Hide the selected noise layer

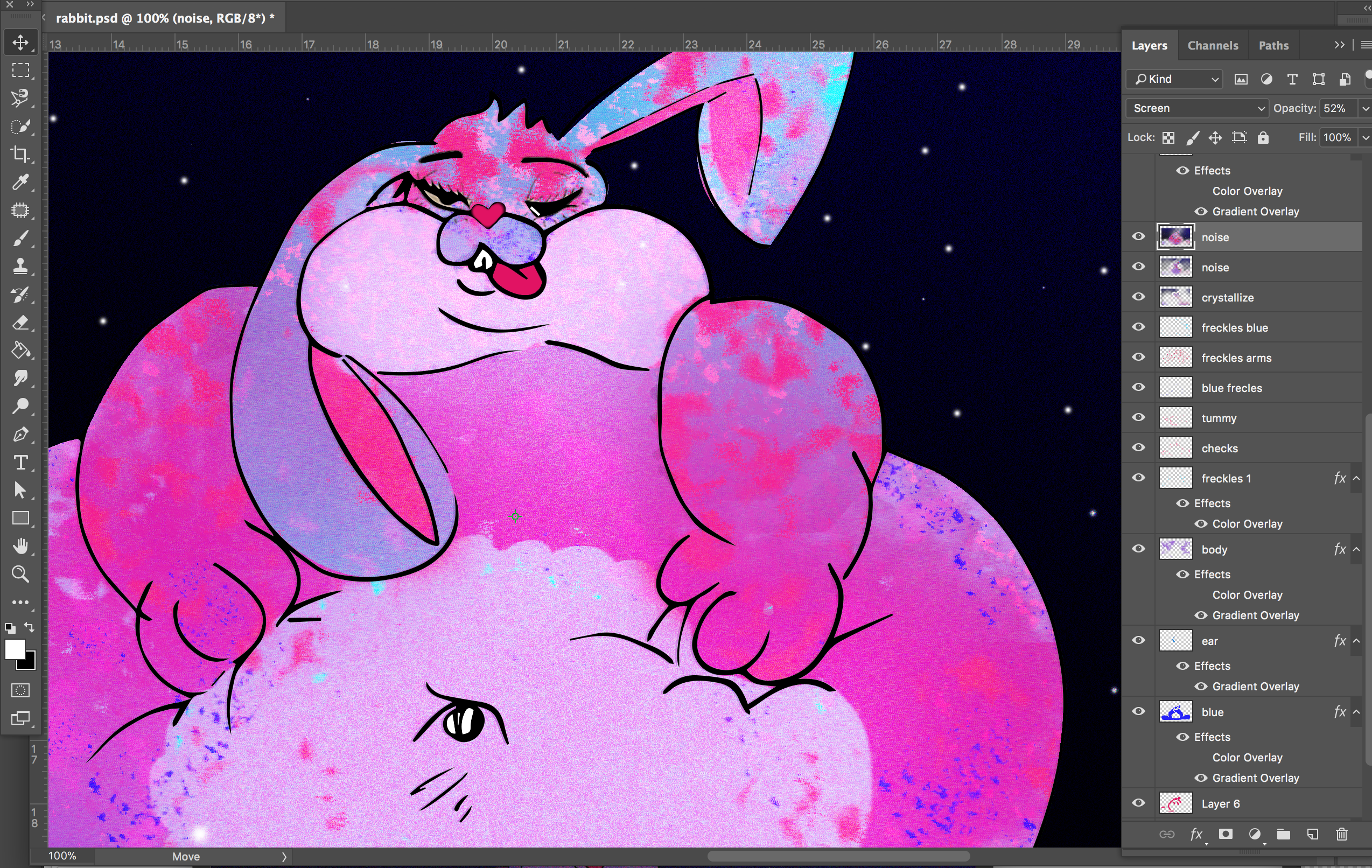click(1138, 236)
